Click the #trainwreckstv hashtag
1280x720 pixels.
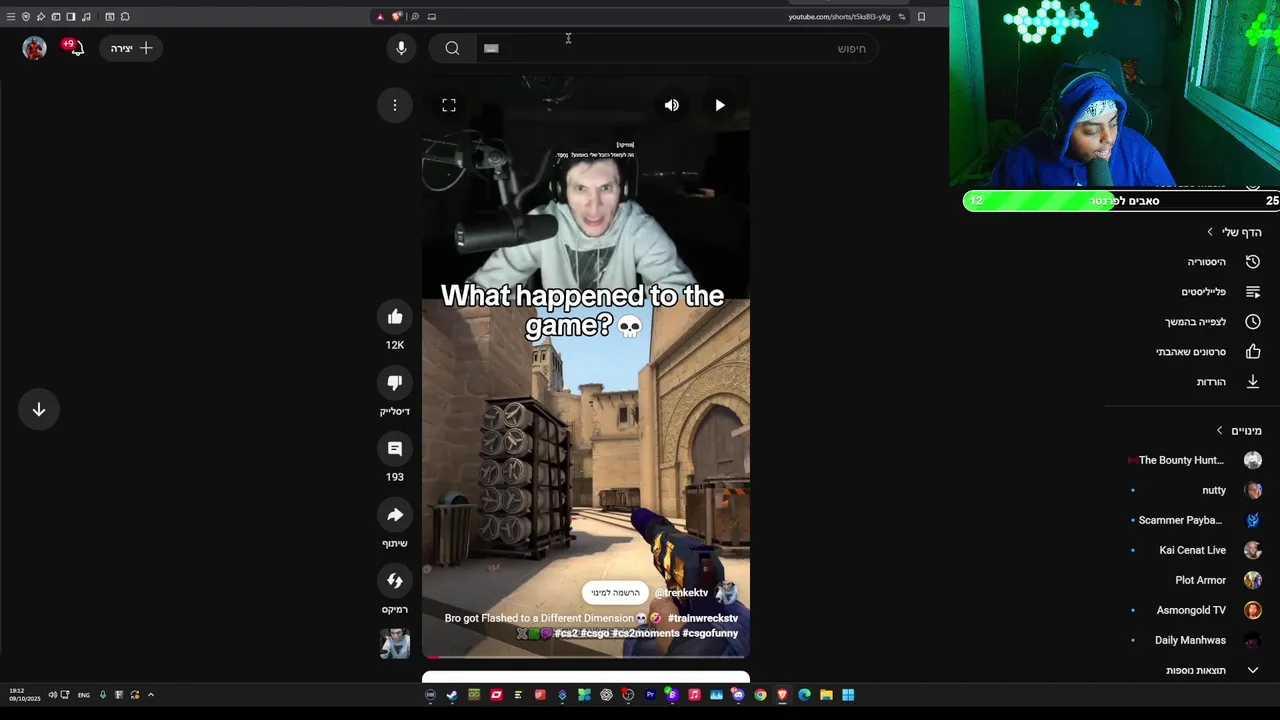[x=702, y=618]
